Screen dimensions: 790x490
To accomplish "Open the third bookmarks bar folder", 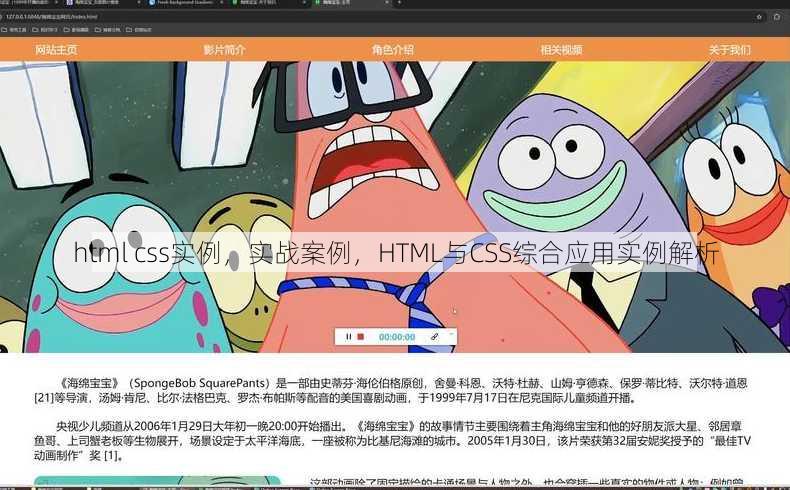I will (76, 30).
